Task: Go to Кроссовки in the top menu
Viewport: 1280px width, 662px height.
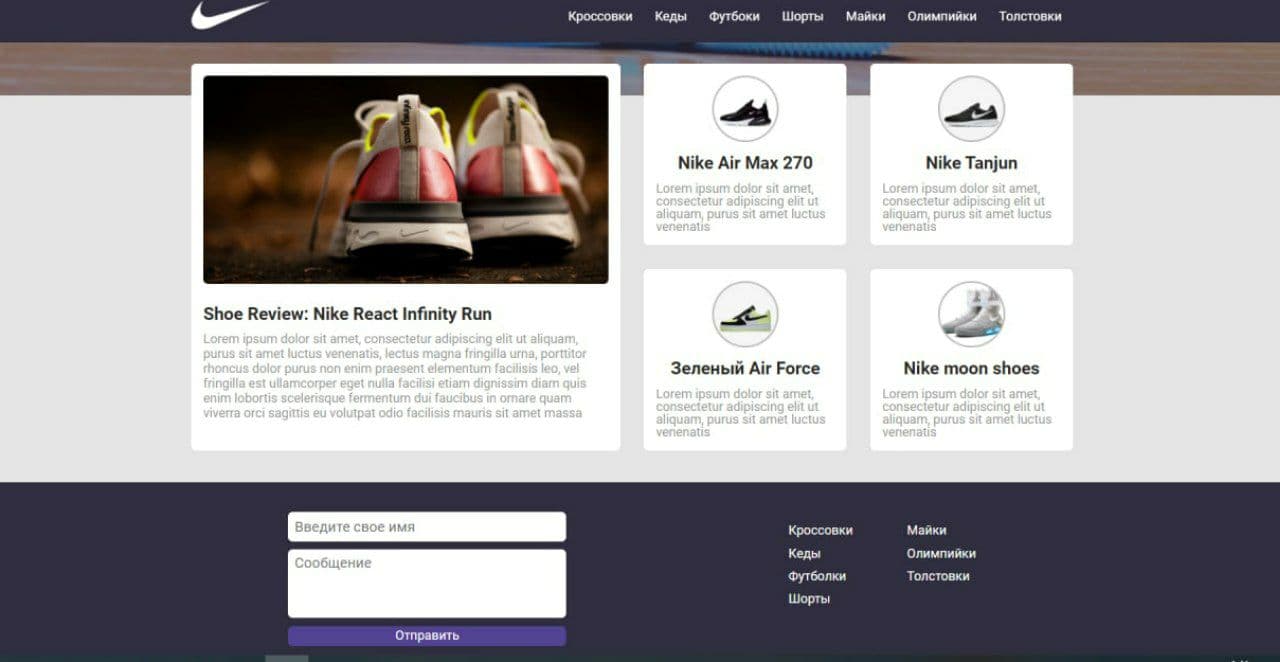Action: 600,16
